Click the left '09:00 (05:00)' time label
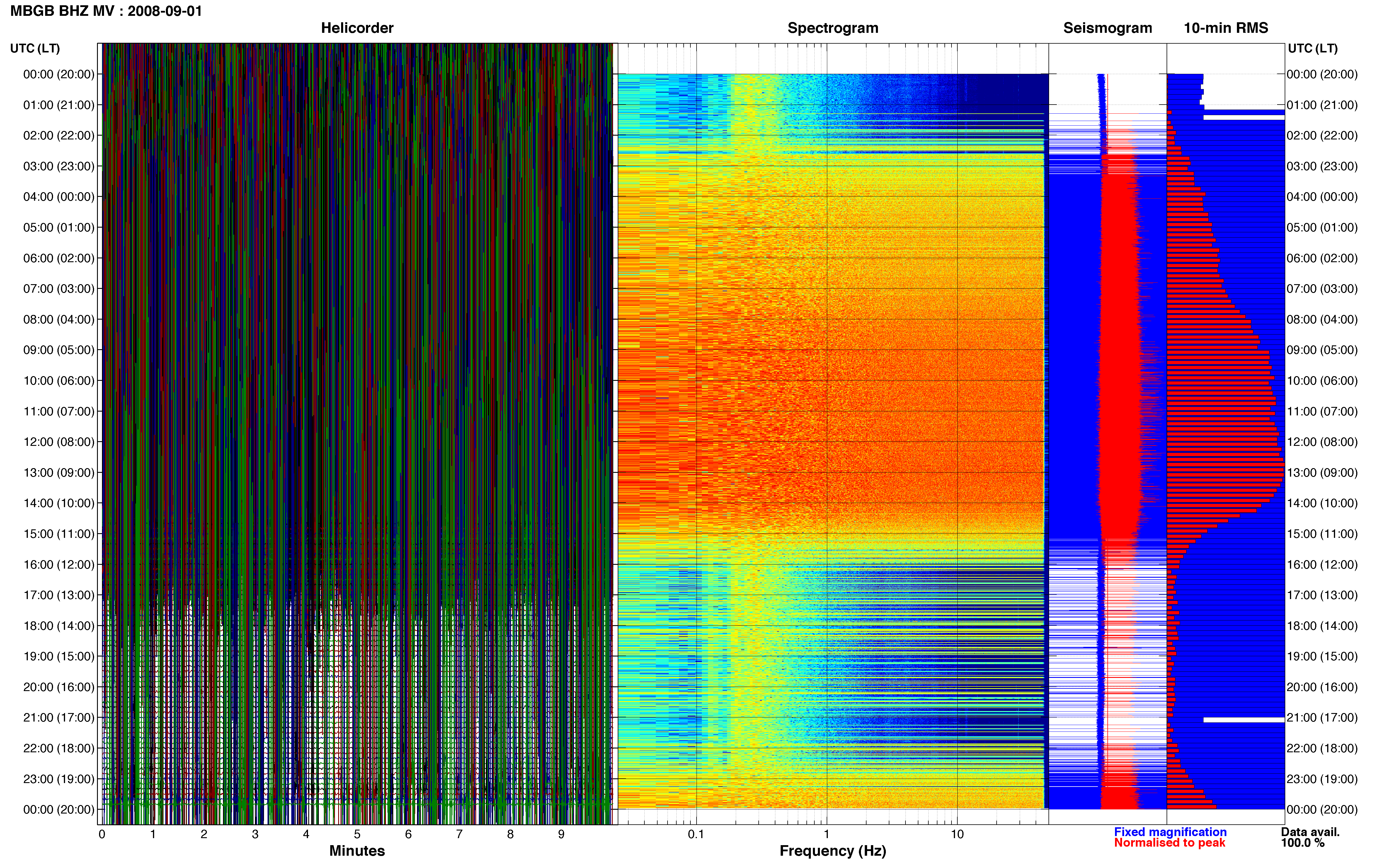This screenshot has height=868, width=1389. 59,350
